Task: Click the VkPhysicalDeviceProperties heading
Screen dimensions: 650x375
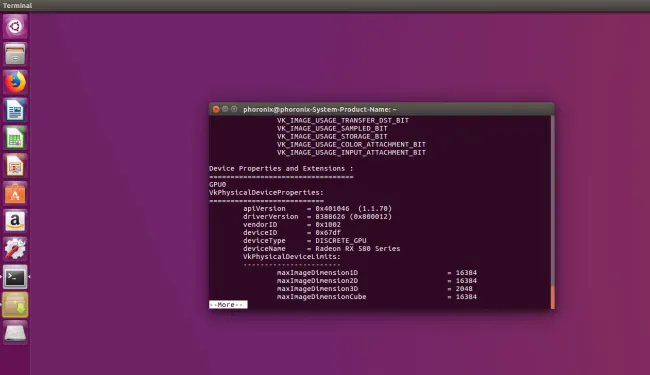Action: point(266,192)
